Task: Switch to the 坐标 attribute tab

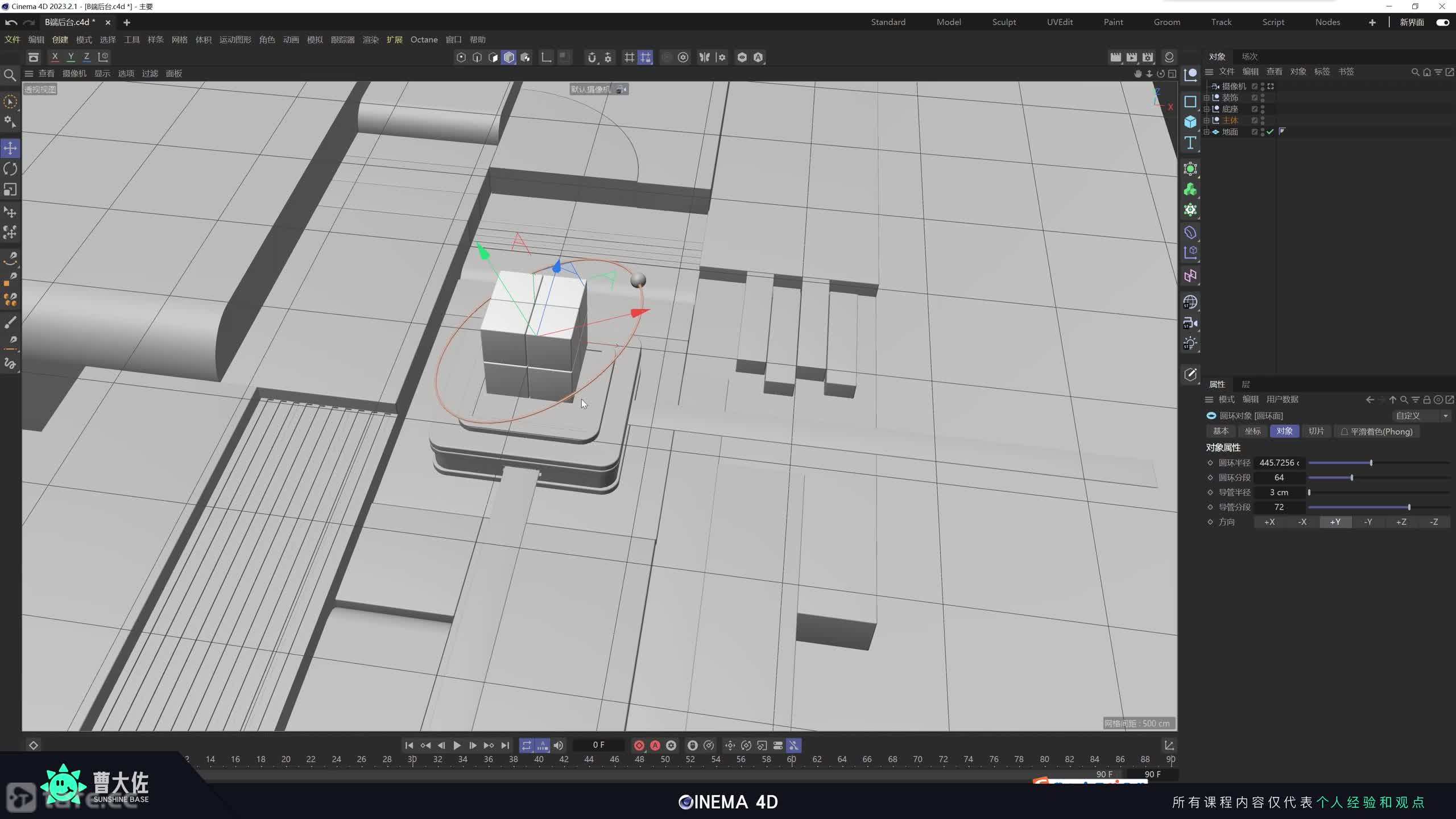Action: (1252, 431)
